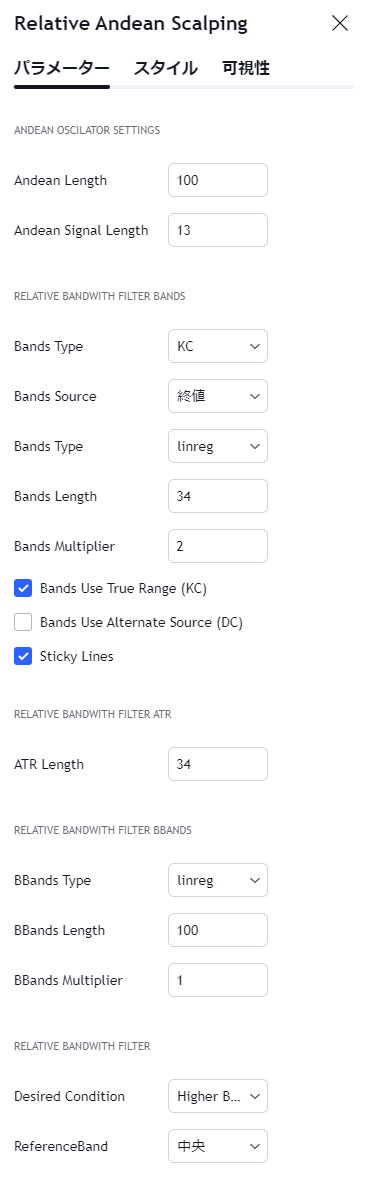
Task: Open the BBands Type dropdown
Action: [x=218, y=880]
